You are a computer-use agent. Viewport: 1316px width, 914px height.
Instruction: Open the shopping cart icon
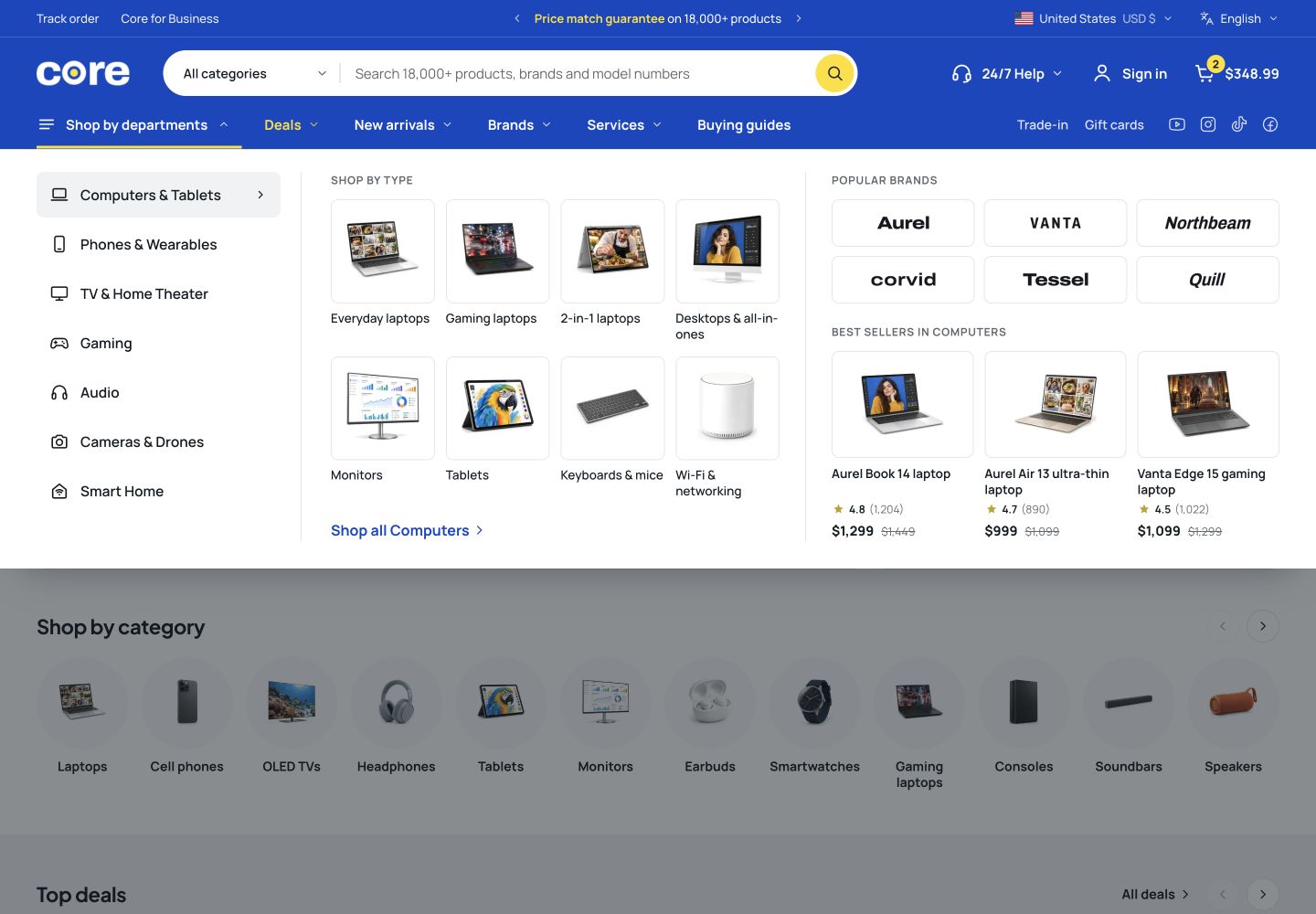point(1205,73)
